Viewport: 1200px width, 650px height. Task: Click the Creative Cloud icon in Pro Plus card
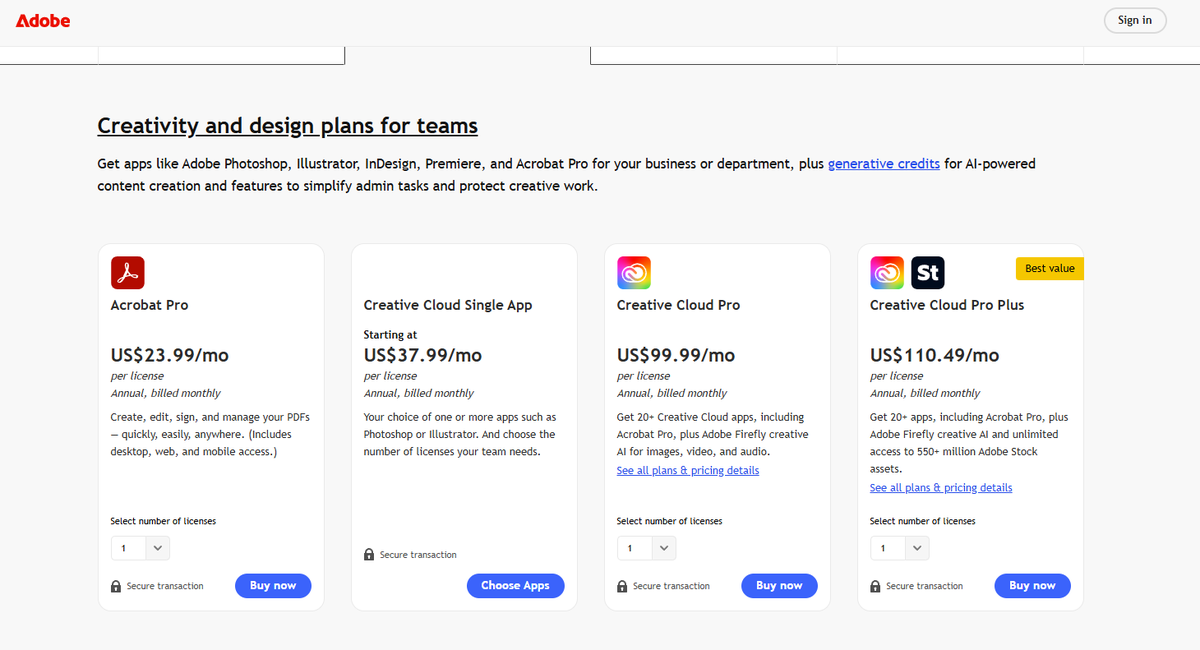coord(887,272)
